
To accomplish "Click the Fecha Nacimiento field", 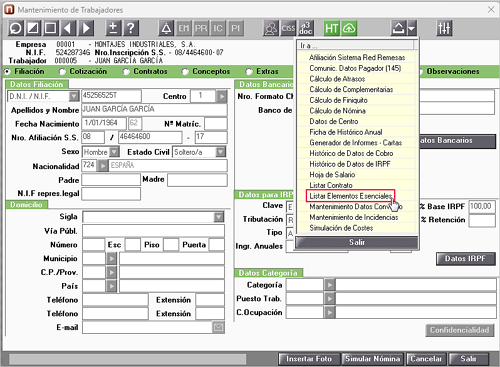I will [104, 123].
